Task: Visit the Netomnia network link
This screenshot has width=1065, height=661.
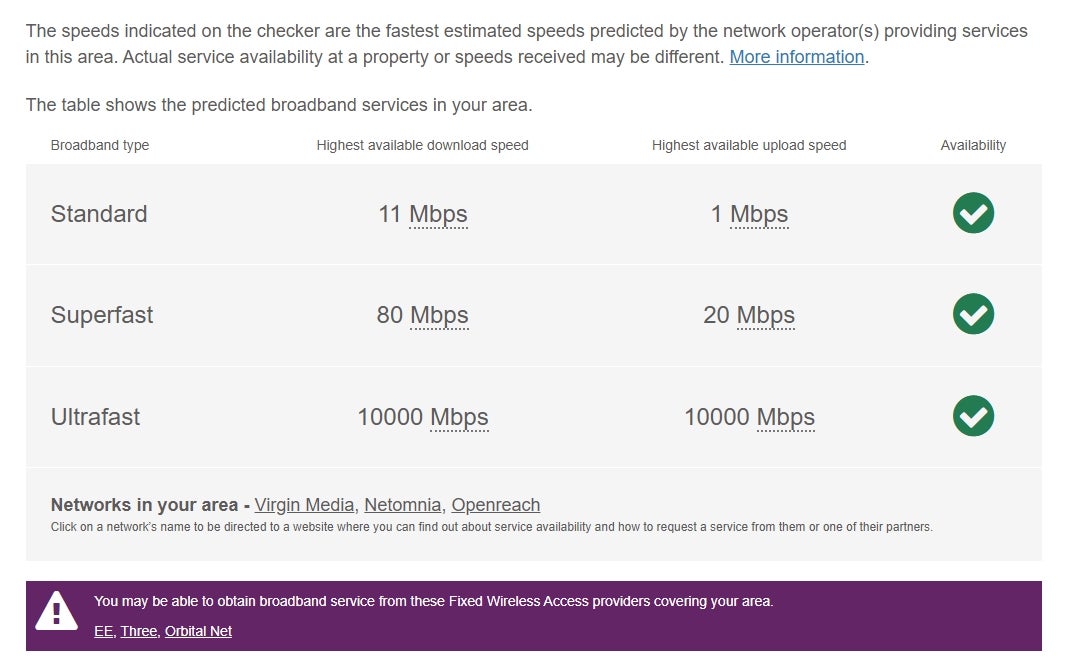Action: tap(403, 505)
